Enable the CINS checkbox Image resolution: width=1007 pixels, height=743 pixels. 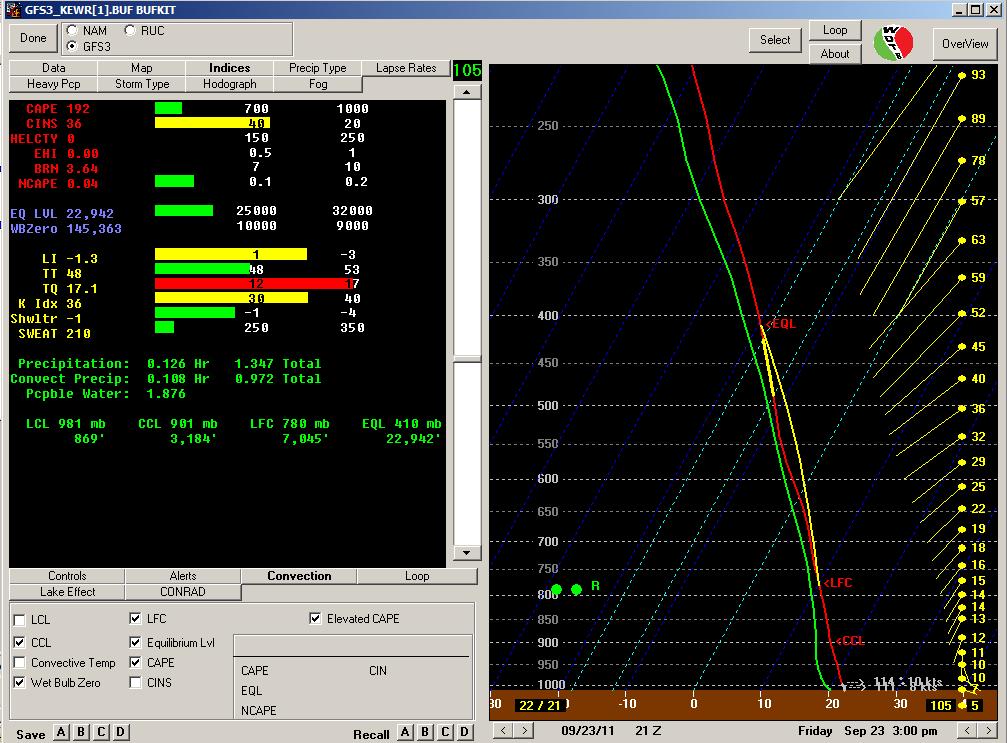coord(135,683)
